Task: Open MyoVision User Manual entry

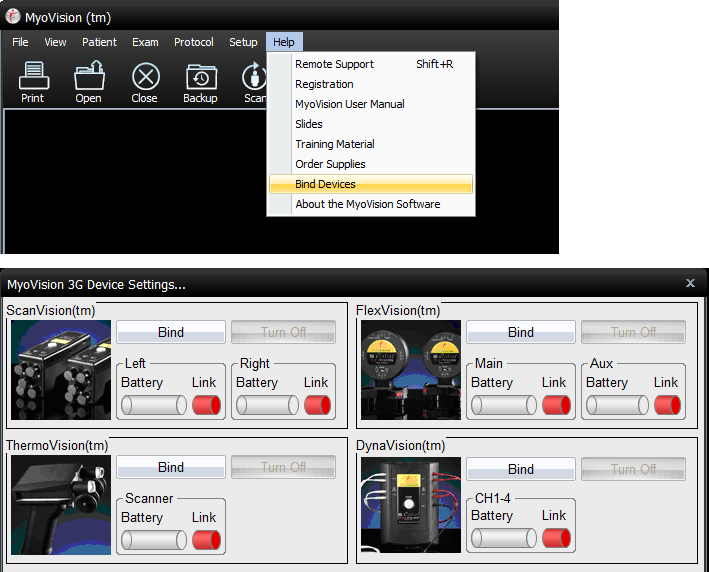Action: coord(371,104)
